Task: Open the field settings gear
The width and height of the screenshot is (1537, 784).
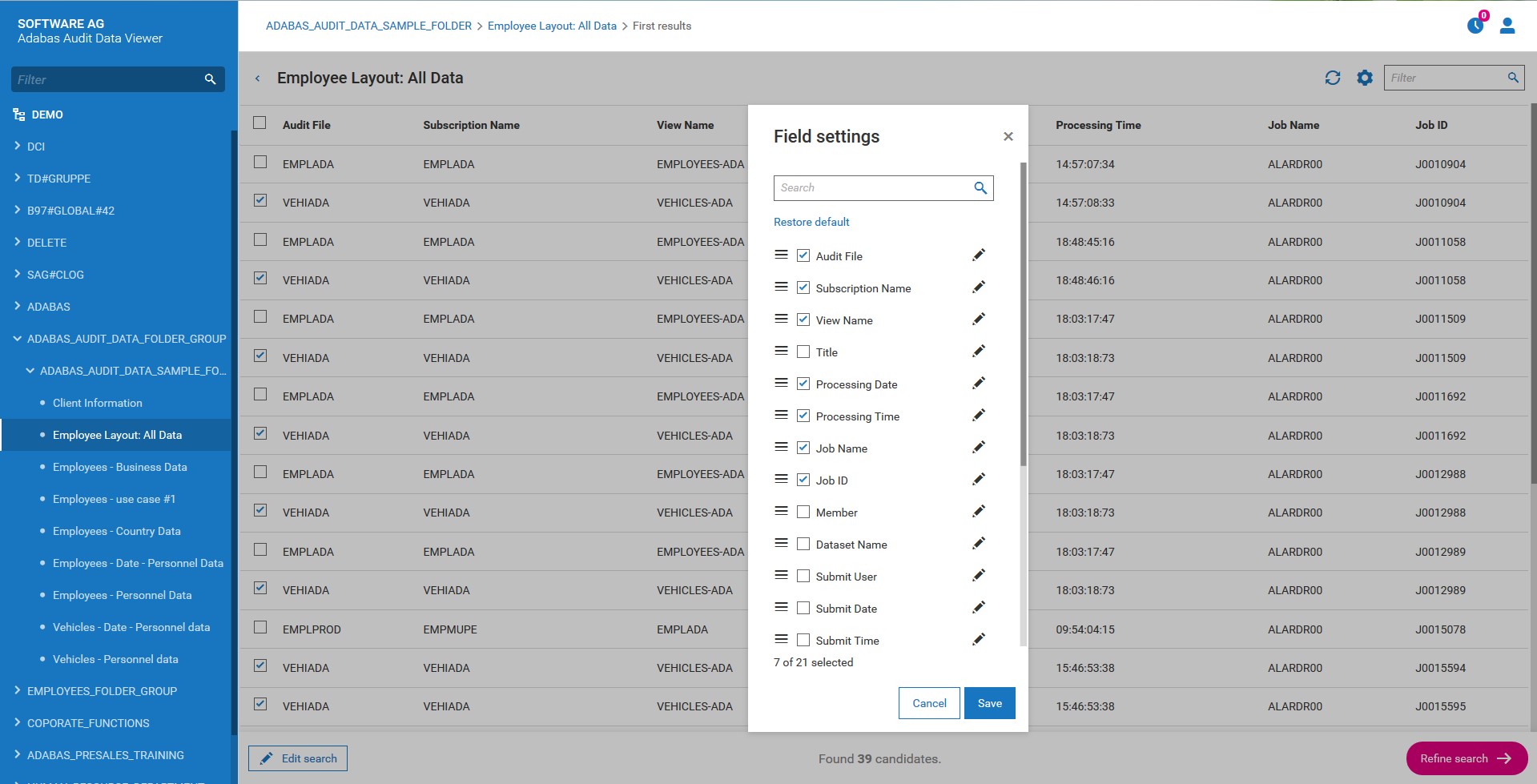Action: [x=1365, y=78]
